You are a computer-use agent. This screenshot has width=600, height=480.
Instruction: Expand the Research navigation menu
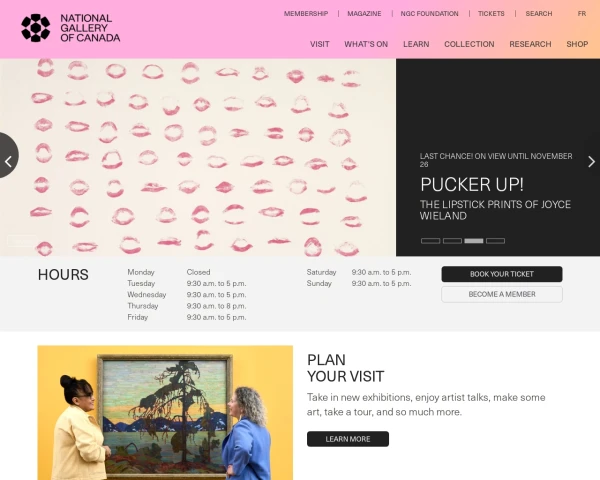coord(530,44)
